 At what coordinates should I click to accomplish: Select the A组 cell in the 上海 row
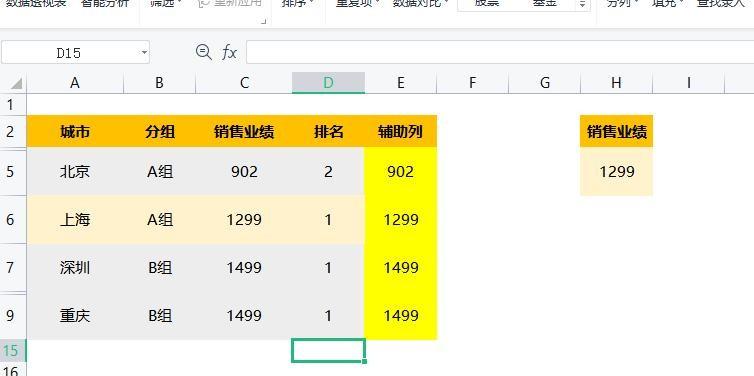click(160, 220)
